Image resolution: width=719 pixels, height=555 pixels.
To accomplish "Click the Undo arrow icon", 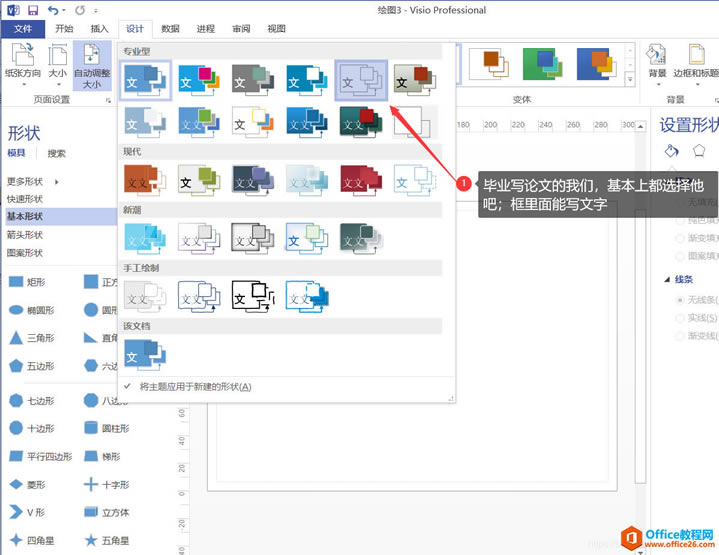I will click(x=53, y=10).
